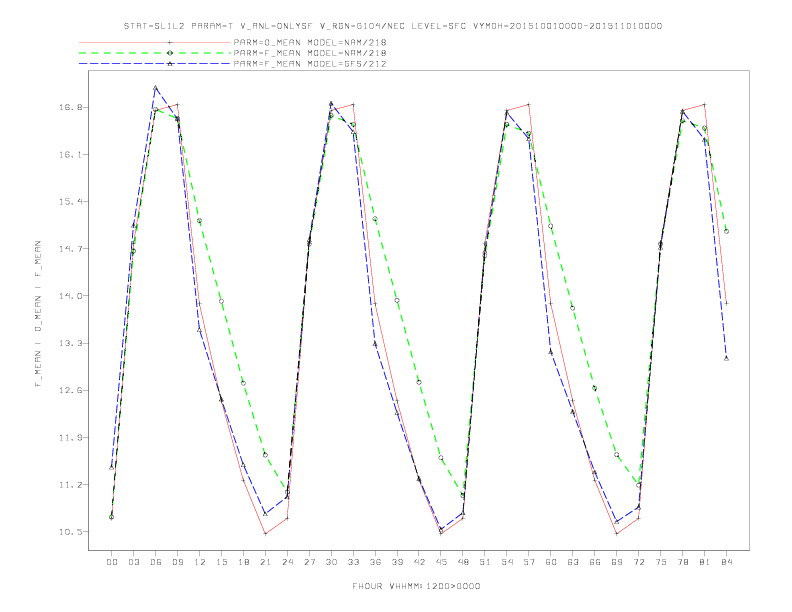Click x-axis tick label 27
The height and width of the screenshot is (612, 792).
tap(310, 562)
